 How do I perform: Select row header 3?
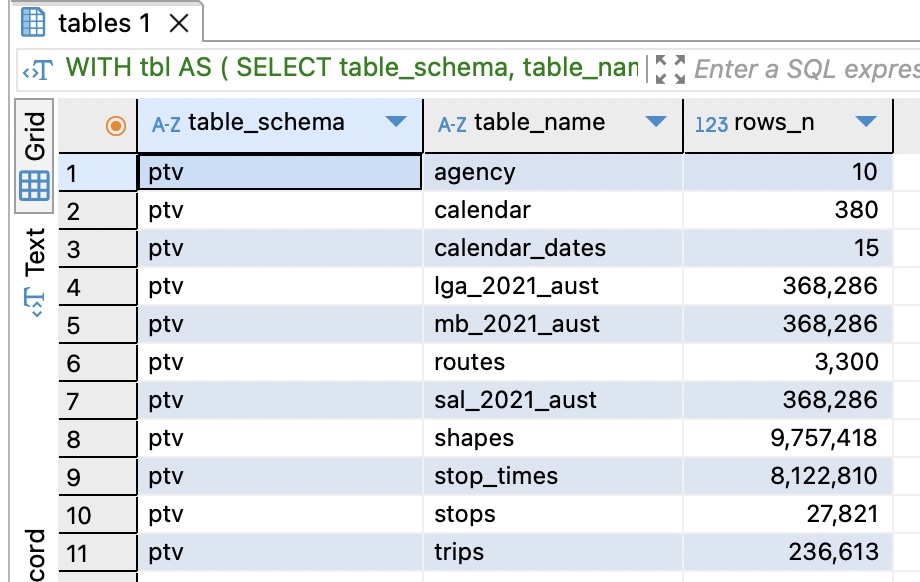pos(97,249)
